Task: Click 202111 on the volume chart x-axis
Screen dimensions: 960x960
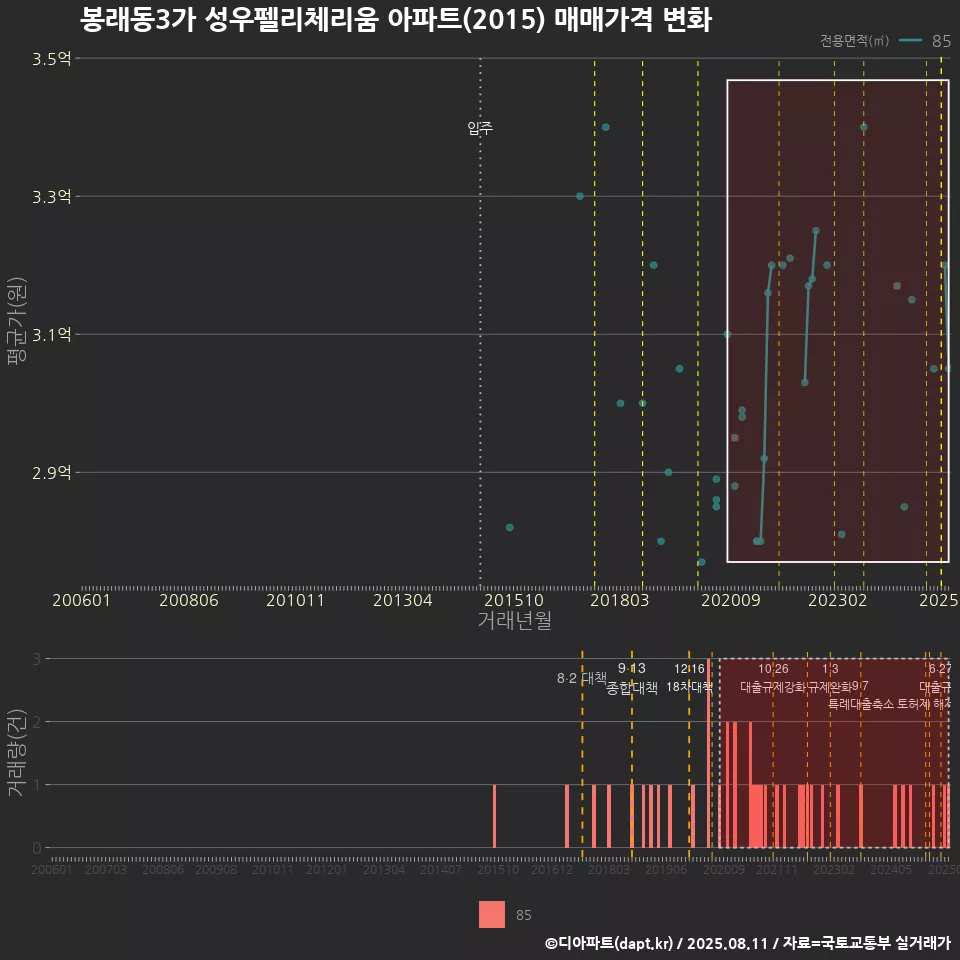Action: point(776,869)
